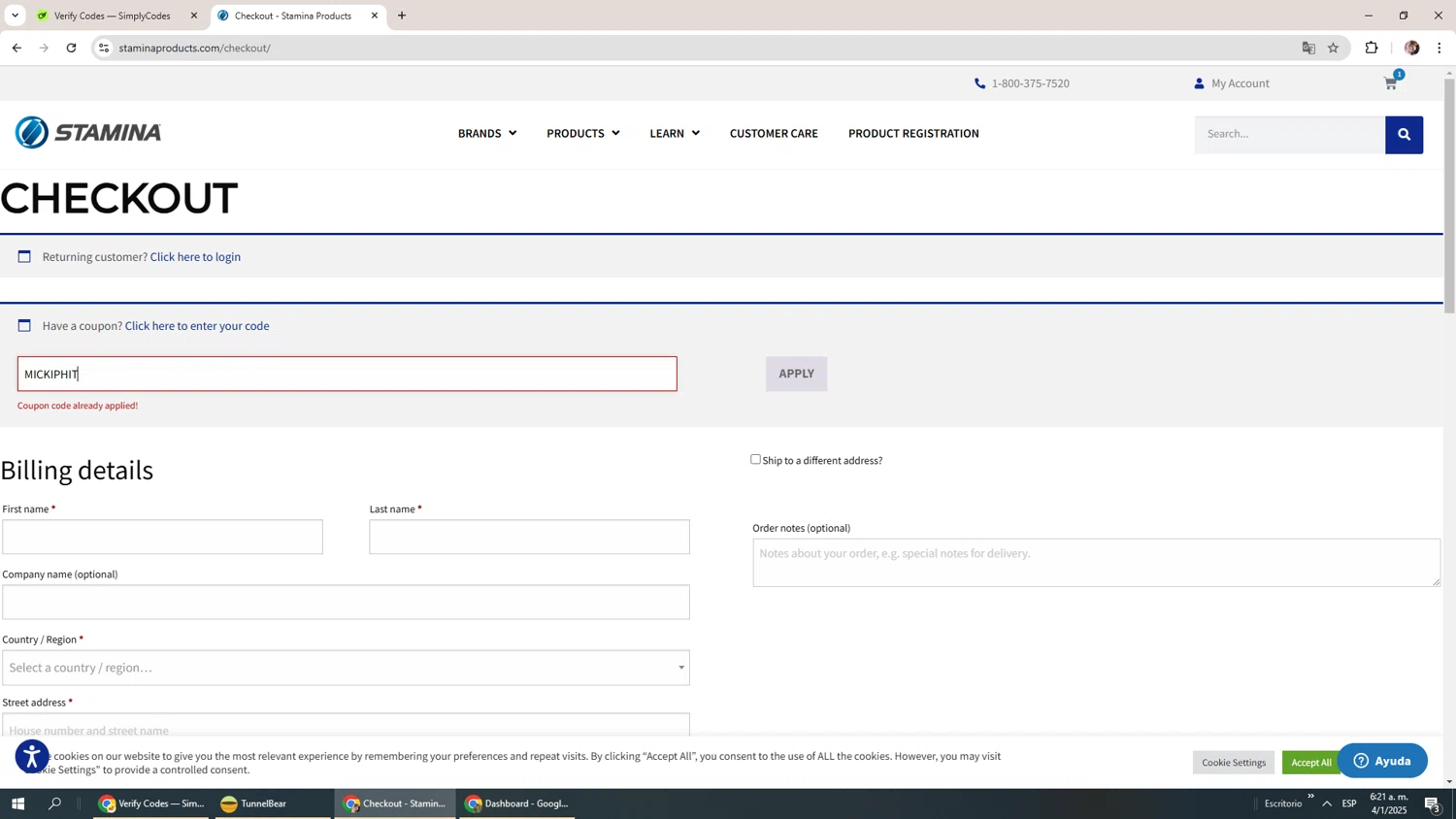Click the ESP language indicator
The height and width of the screenshot is (819, 1456).
[1349, 803]
